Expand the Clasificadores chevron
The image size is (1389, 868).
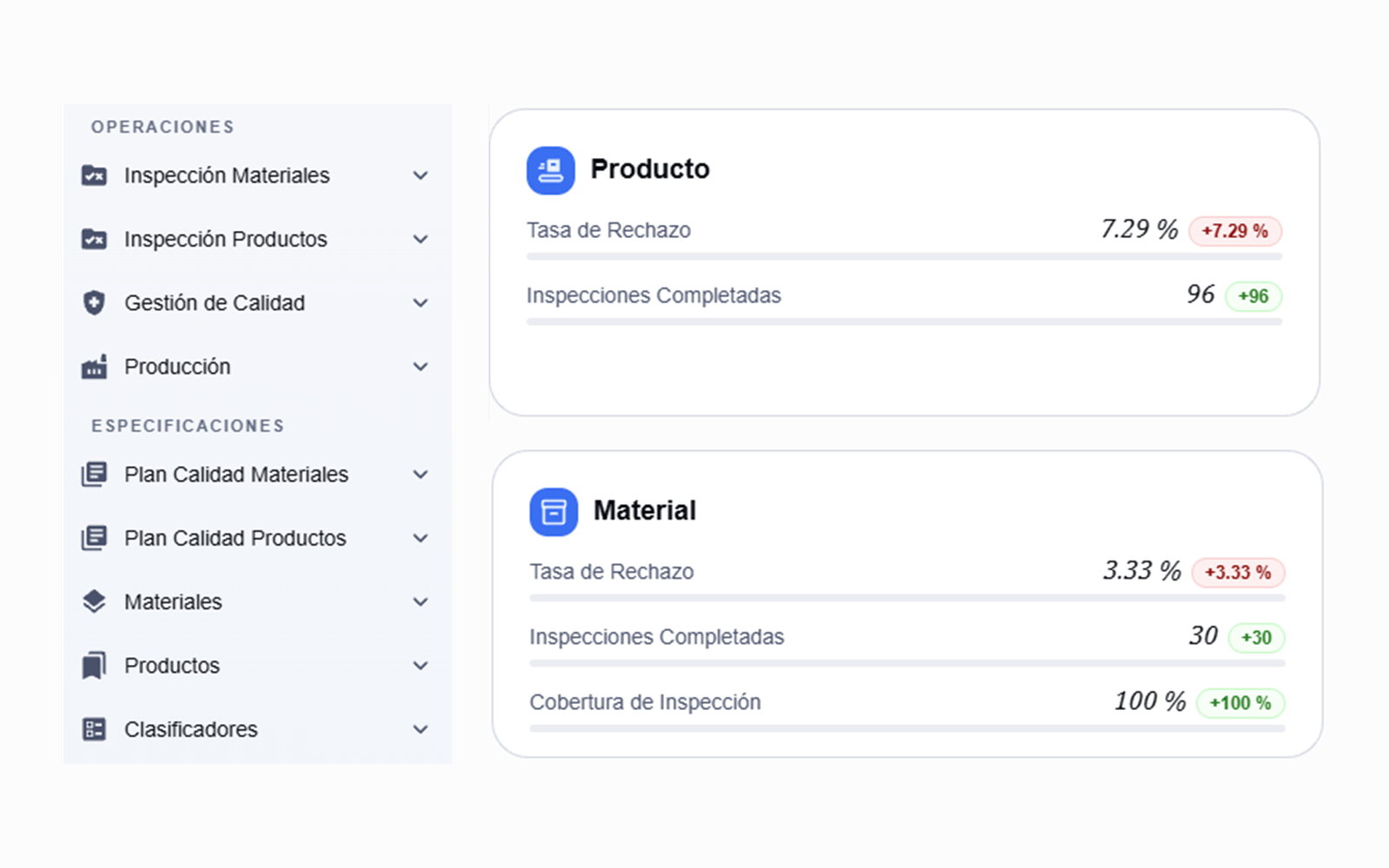pos(420,729)
